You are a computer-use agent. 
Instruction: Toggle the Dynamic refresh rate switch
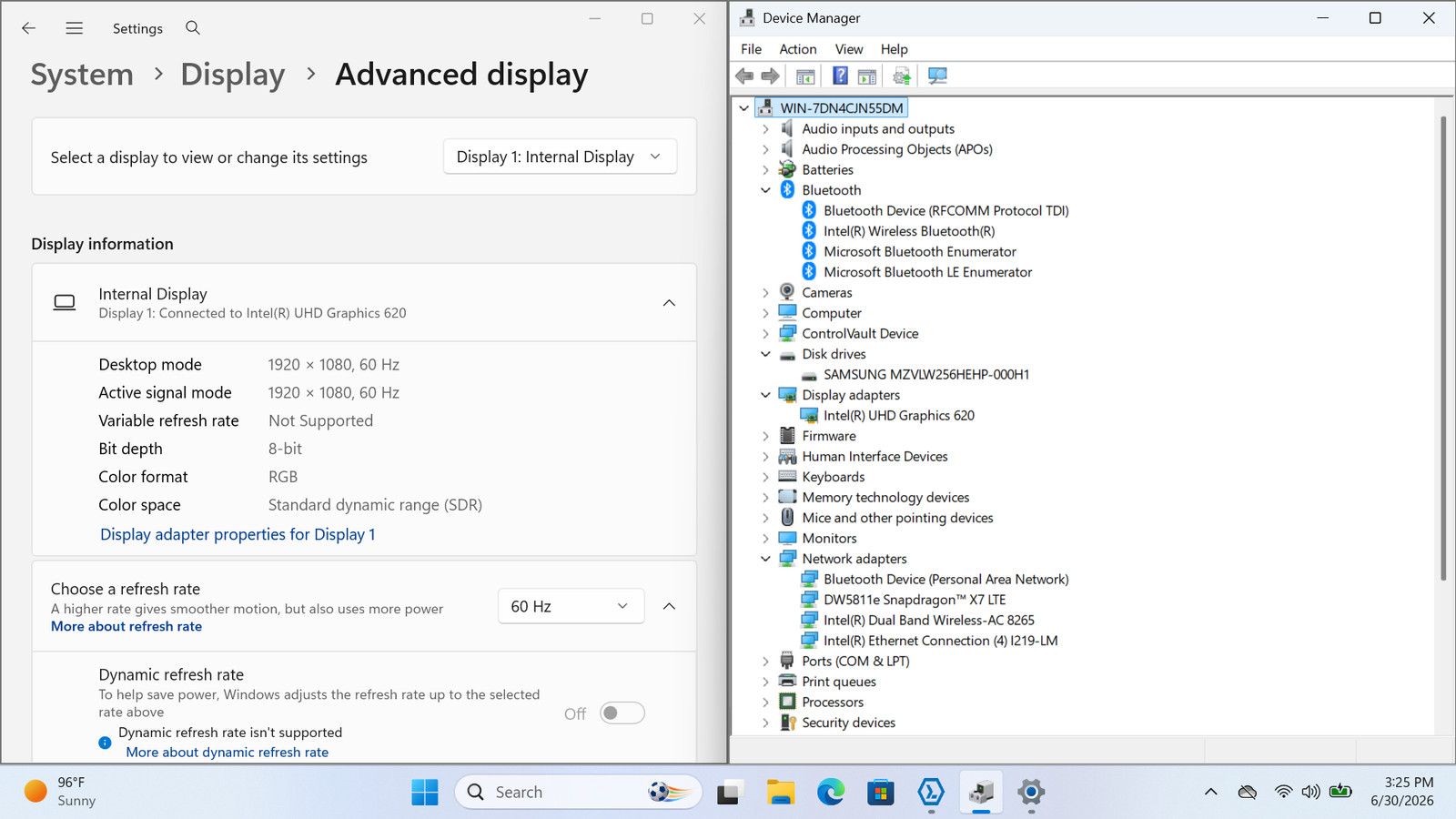point(622,713)
